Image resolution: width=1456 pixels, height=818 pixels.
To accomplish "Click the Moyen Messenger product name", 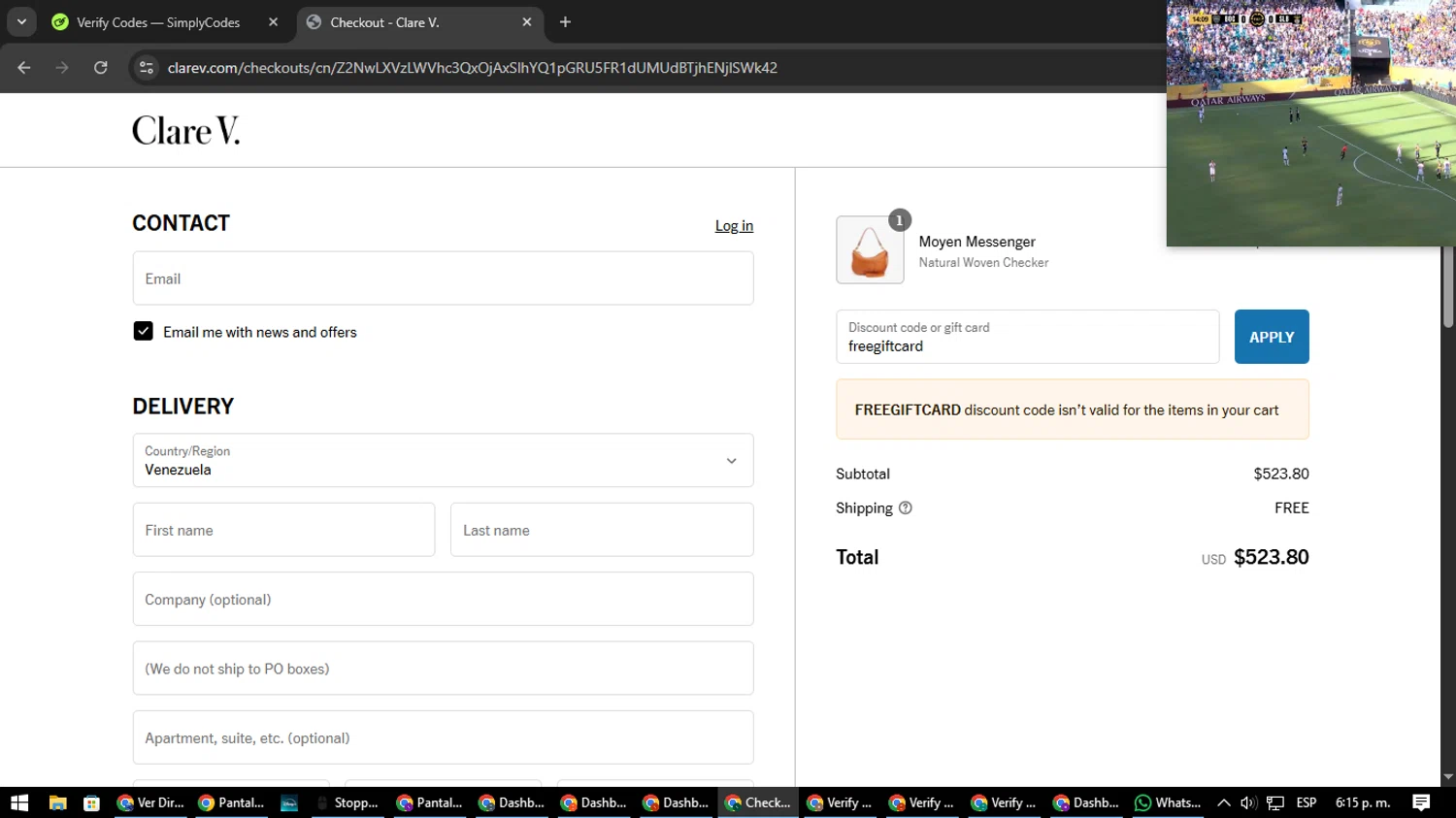I will tap(976, 242).
